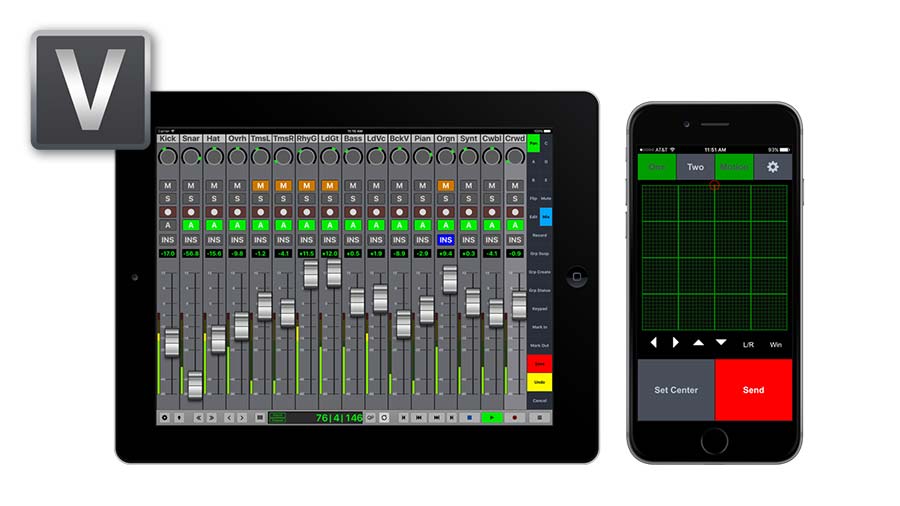Unmute the TmsL channel

[x=260, y=185]
